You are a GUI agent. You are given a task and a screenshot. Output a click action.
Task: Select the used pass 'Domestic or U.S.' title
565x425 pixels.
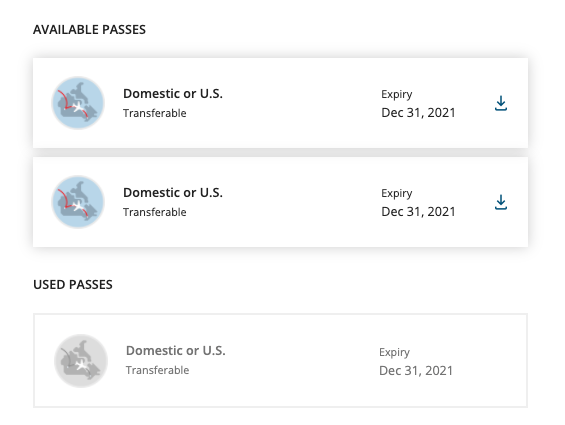(175, 351)
